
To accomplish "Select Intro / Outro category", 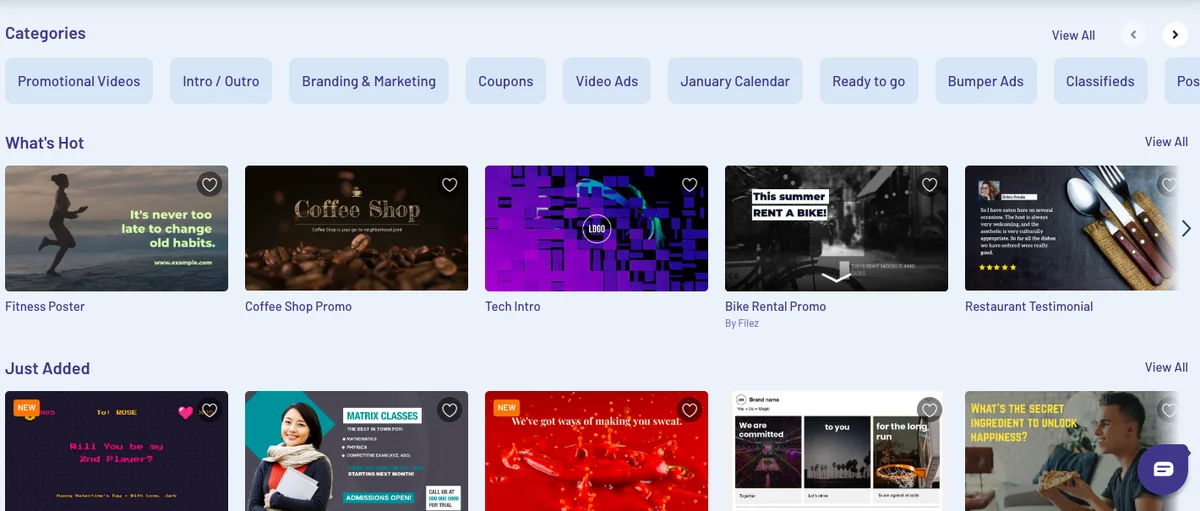I will (221, 81).
